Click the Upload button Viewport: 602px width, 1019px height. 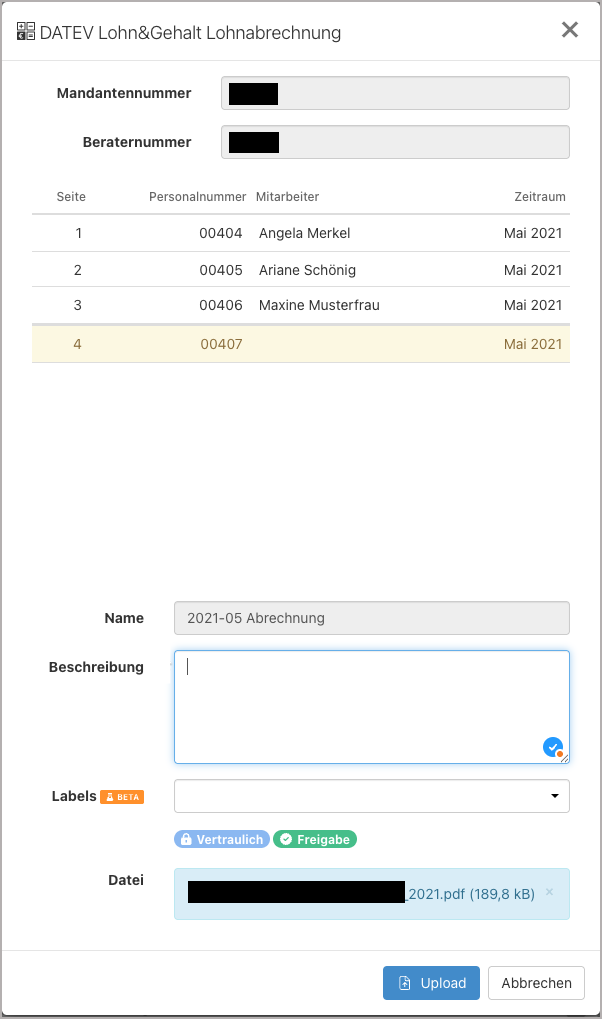(x=431, y=983)
